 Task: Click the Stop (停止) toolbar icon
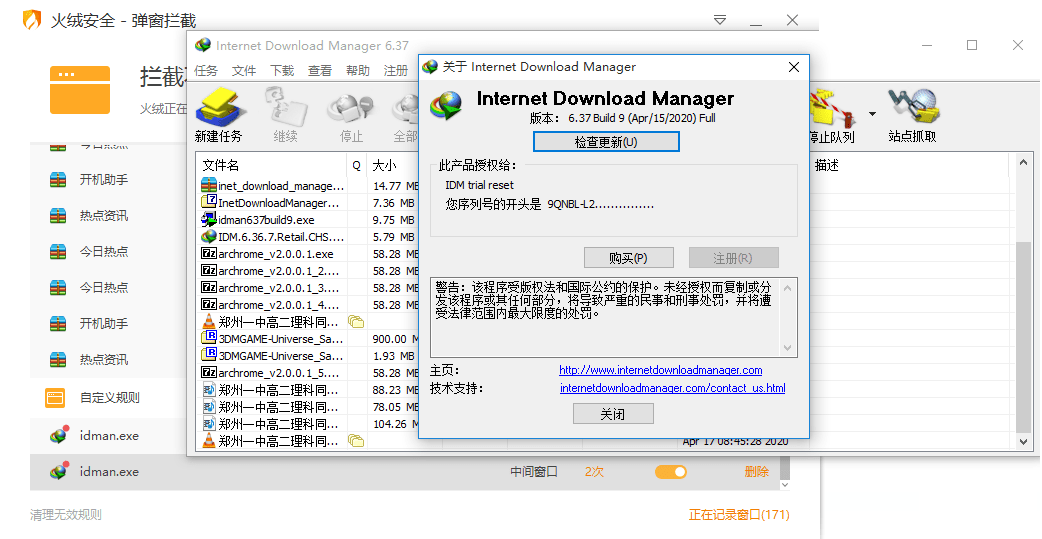350,116
